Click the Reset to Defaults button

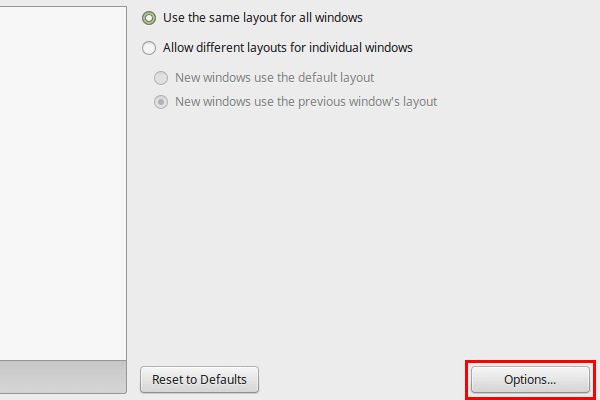(199, 379)
